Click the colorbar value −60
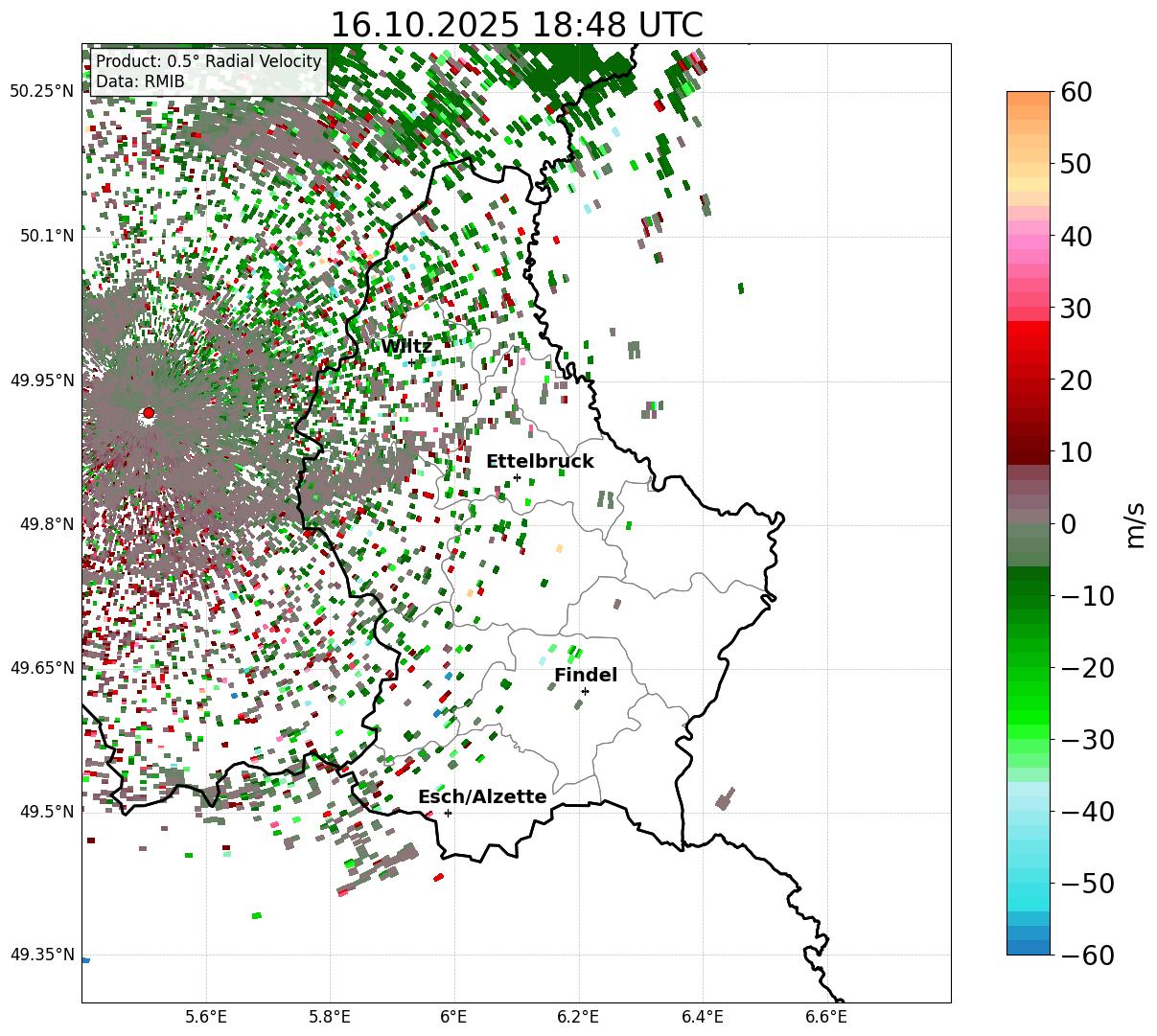Image resolution: width=1157 pixels, height=1036 pixels. [x=1087, y=955]
